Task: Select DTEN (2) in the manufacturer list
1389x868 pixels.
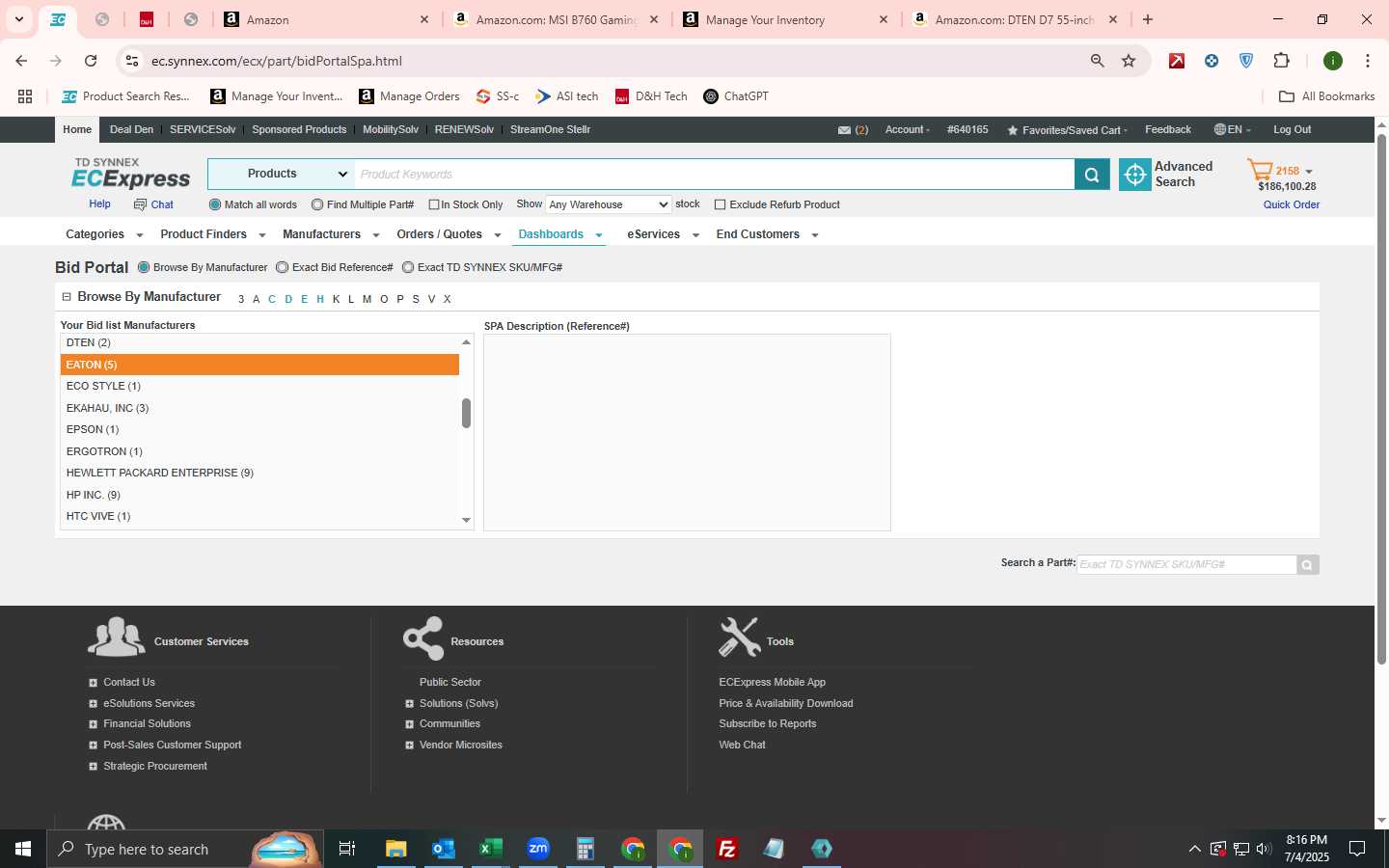Action: (259, 343)
